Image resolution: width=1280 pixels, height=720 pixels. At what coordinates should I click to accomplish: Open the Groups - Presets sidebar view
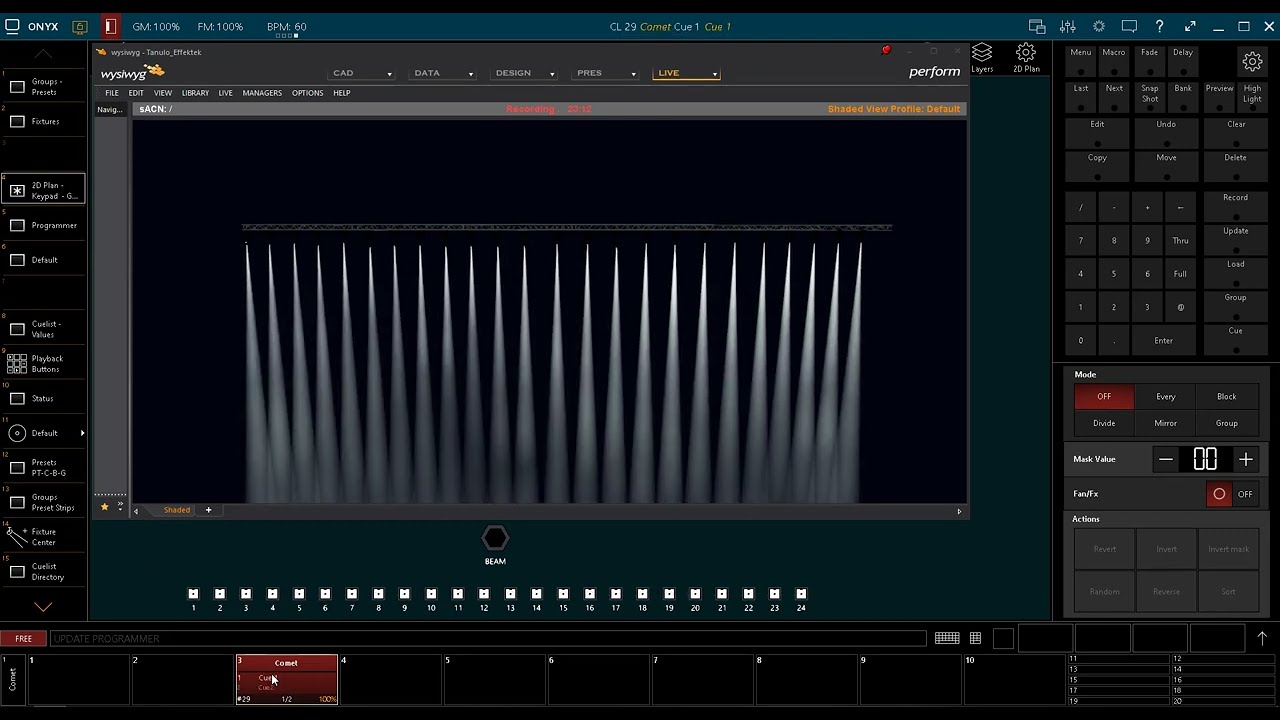(43, 87)
